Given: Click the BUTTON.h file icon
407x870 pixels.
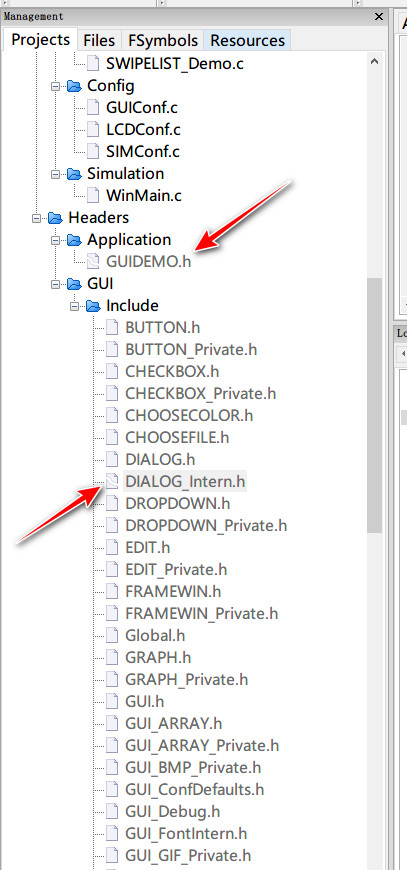Looking at the screenshot, I should 112,327.
